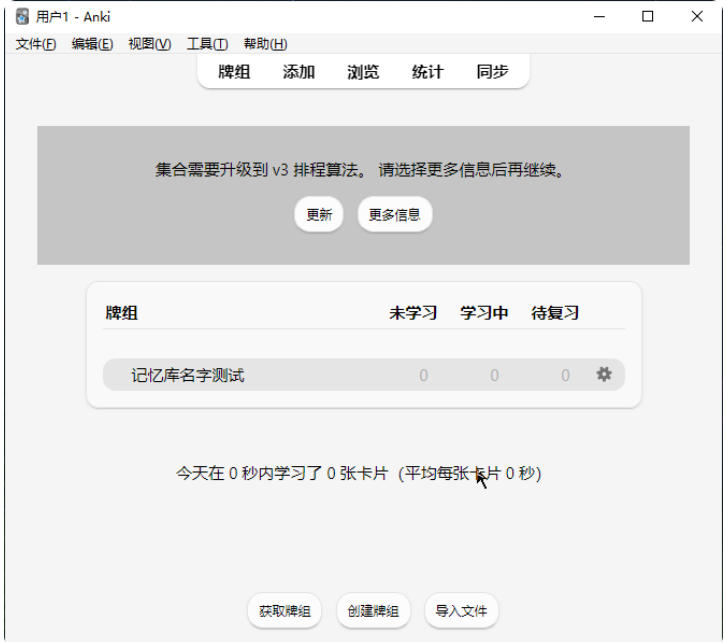Click 添加 to add a new card
The height and width of the screenshot is (642, 726).
tap(299, 72)
